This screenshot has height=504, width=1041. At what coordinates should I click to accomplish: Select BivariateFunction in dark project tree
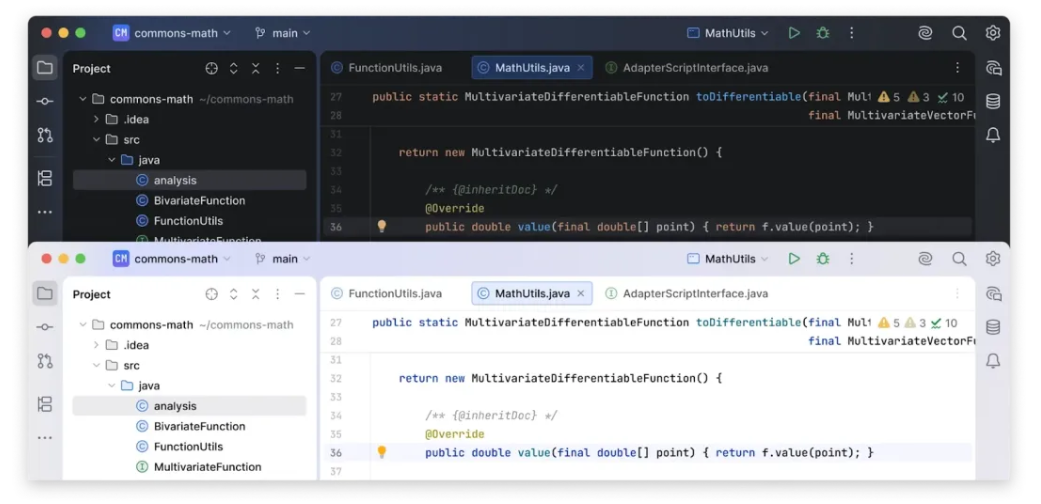tap(190, 201)
